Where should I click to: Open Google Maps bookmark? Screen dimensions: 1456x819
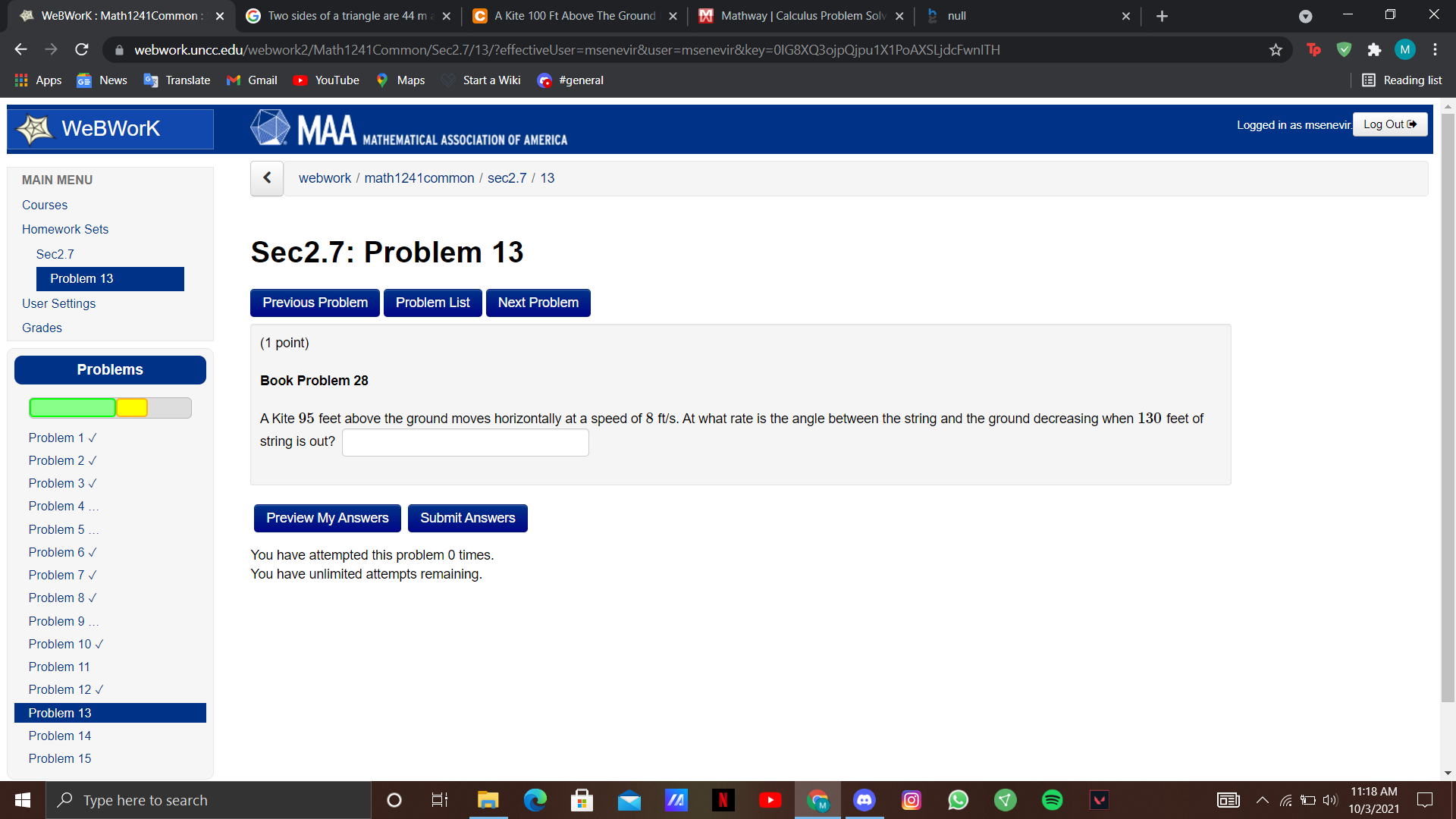tap(400, 80)
